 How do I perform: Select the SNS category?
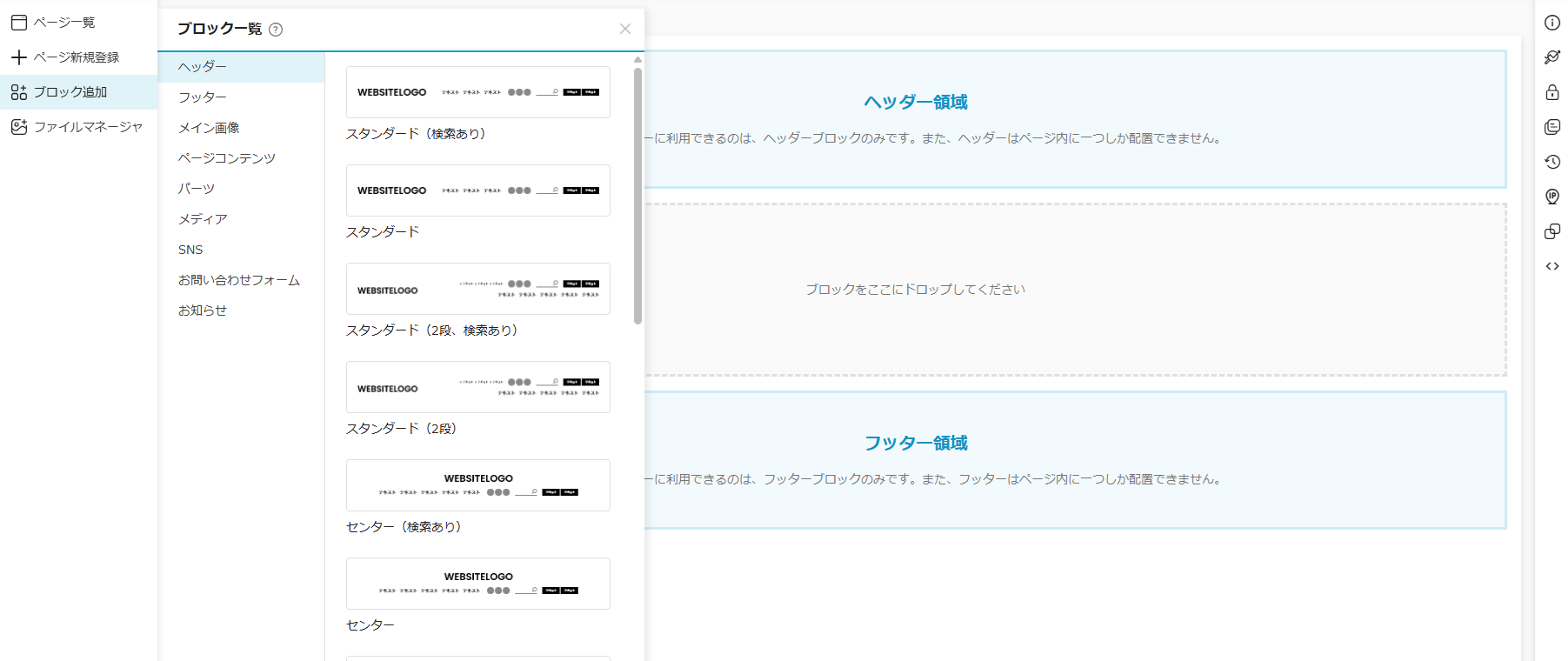[241, 250]
